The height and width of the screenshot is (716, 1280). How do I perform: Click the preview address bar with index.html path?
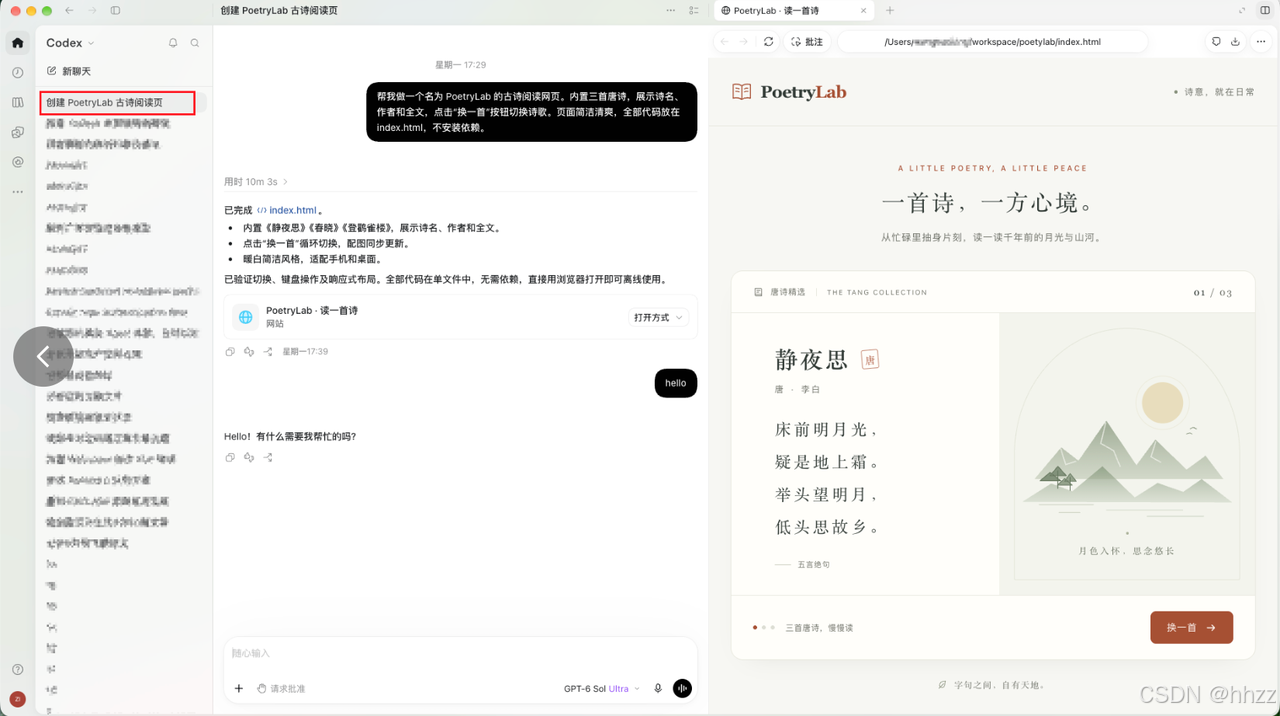(992, 42)
